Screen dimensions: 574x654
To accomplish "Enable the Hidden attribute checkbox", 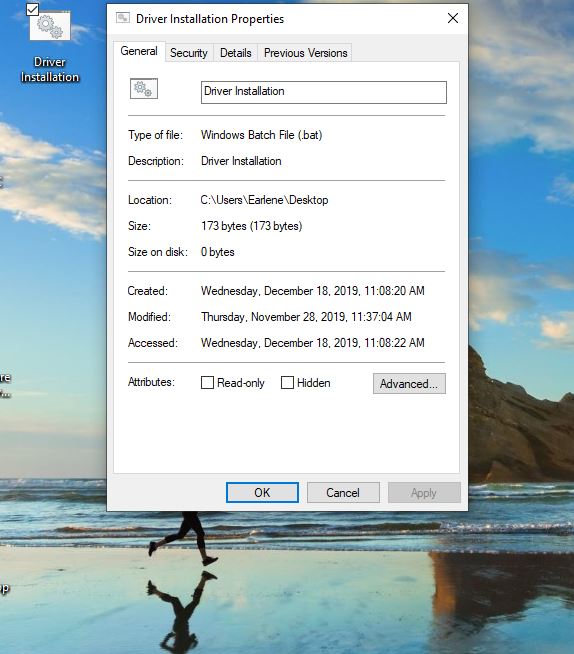I will click(x=287, y=382).
